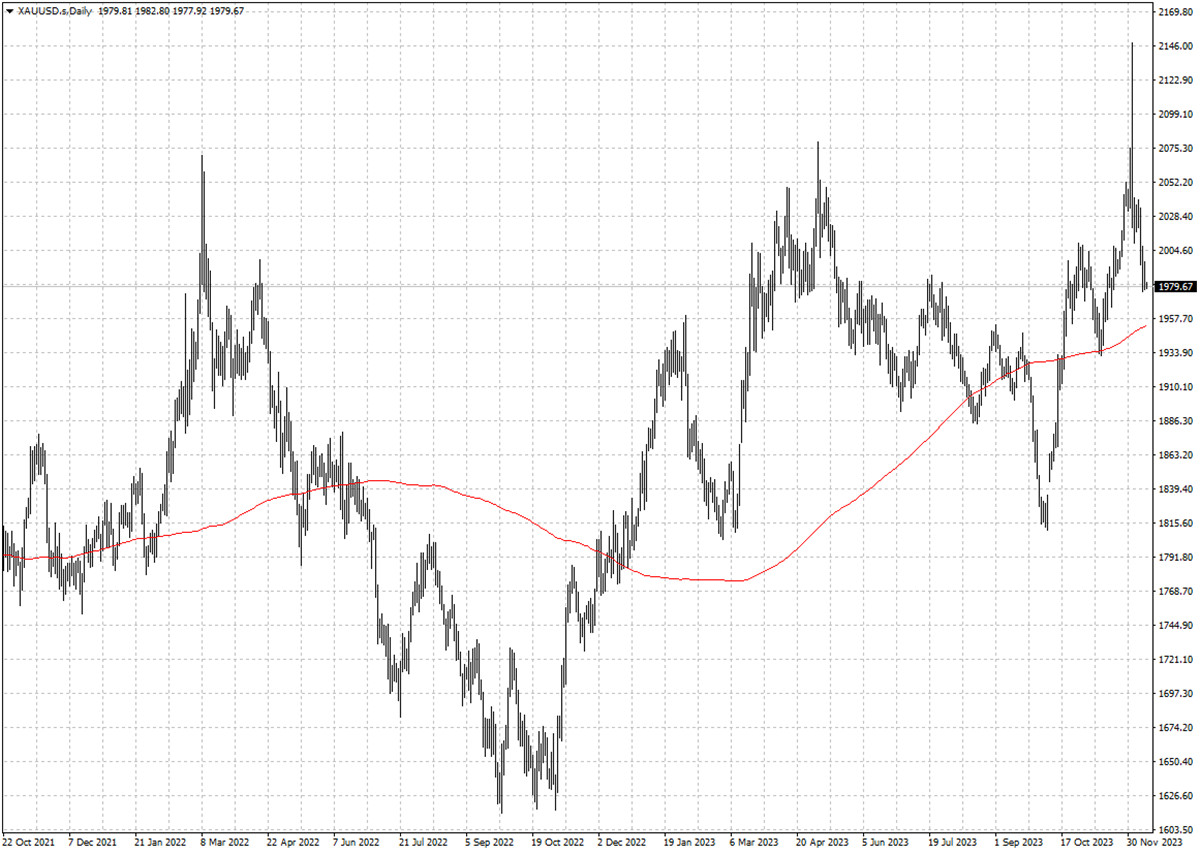Click the 19 Oct 2022 date label

557,843
